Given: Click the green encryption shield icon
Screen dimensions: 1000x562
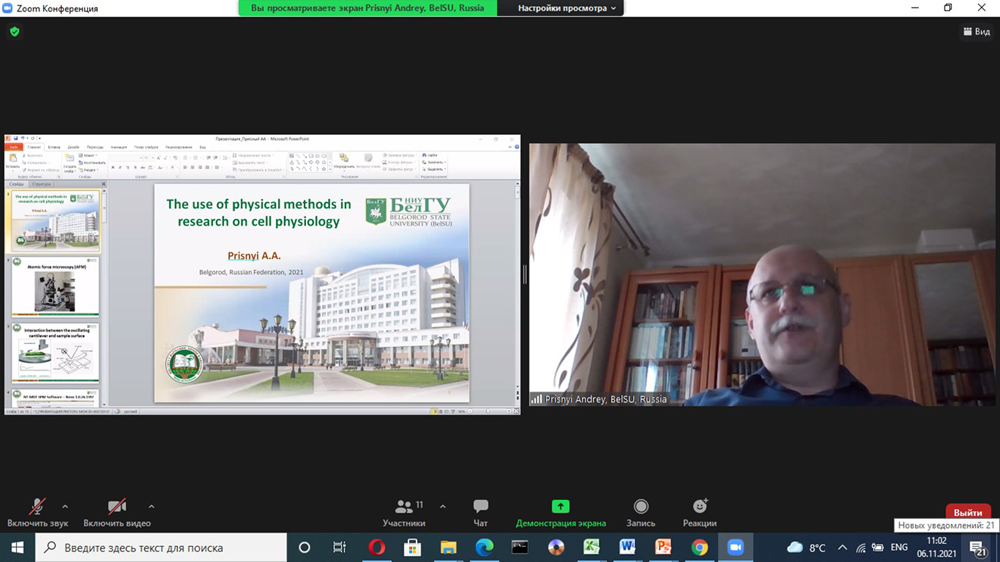Looking at the screenshot, I should (14, 32).
